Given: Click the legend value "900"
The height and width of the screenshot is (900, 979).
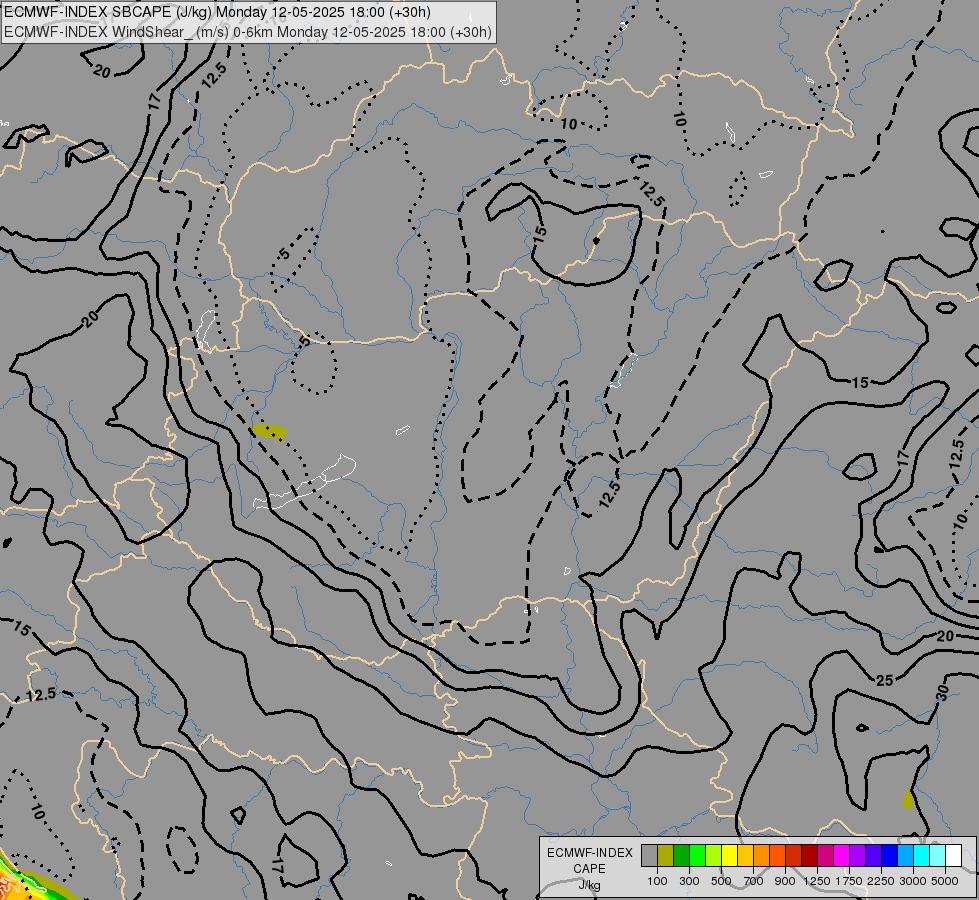Looking at the screenshot, I should [785, 881].
